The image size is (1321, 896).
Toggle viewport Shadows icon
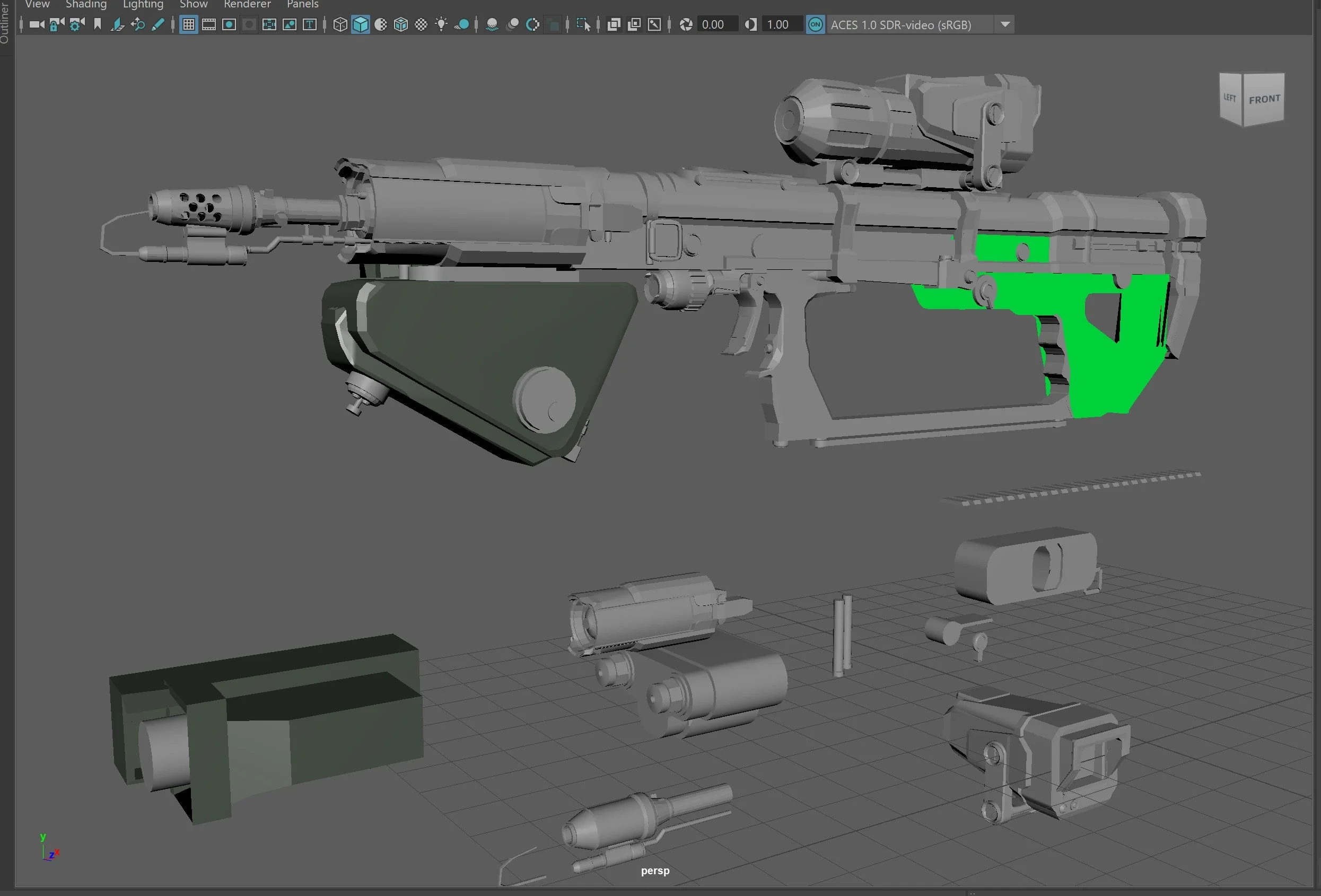461,24
